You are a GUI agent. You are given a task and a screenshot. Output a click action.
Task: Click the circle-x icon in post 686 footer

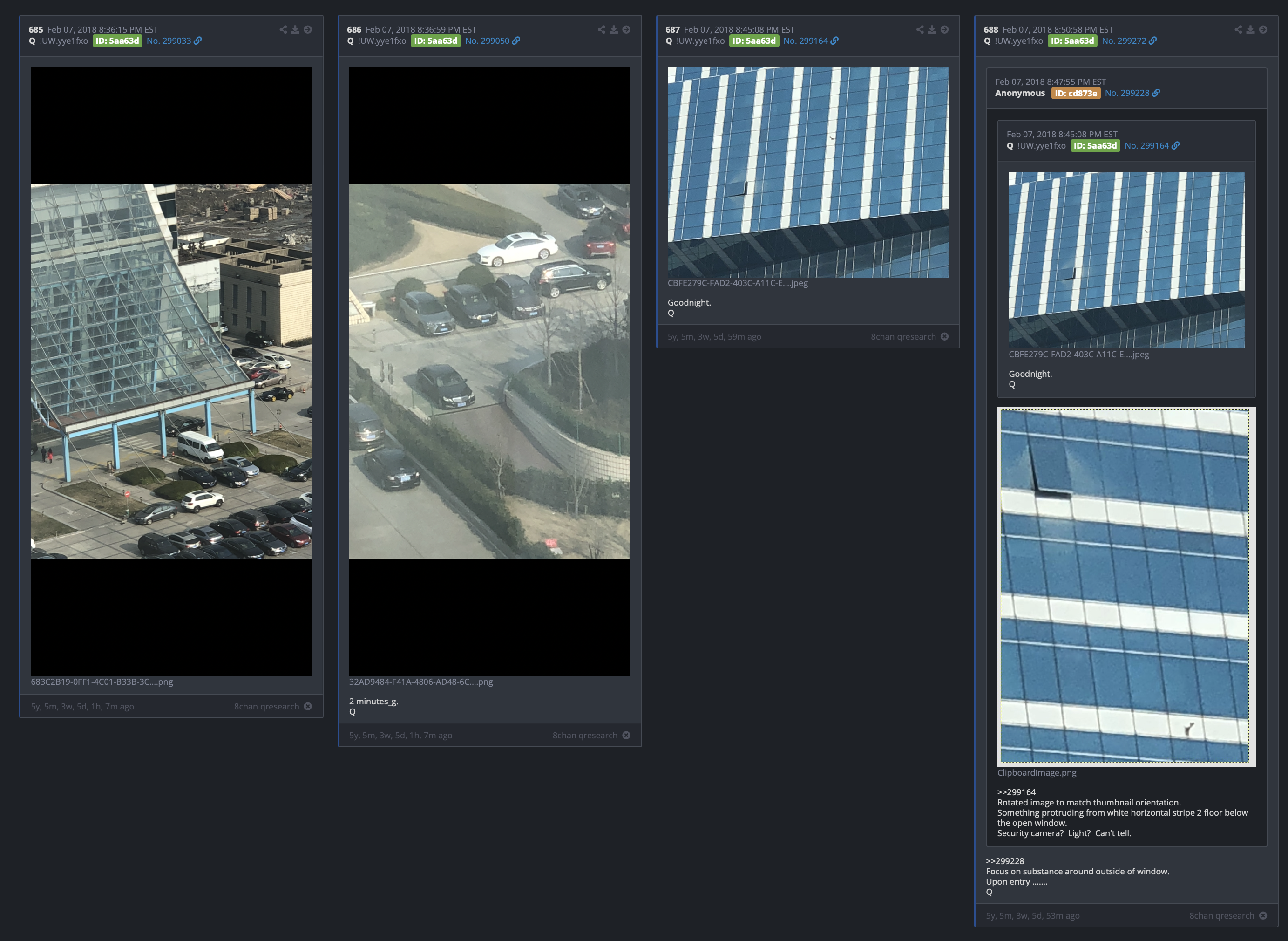click(x=626, y=736)
